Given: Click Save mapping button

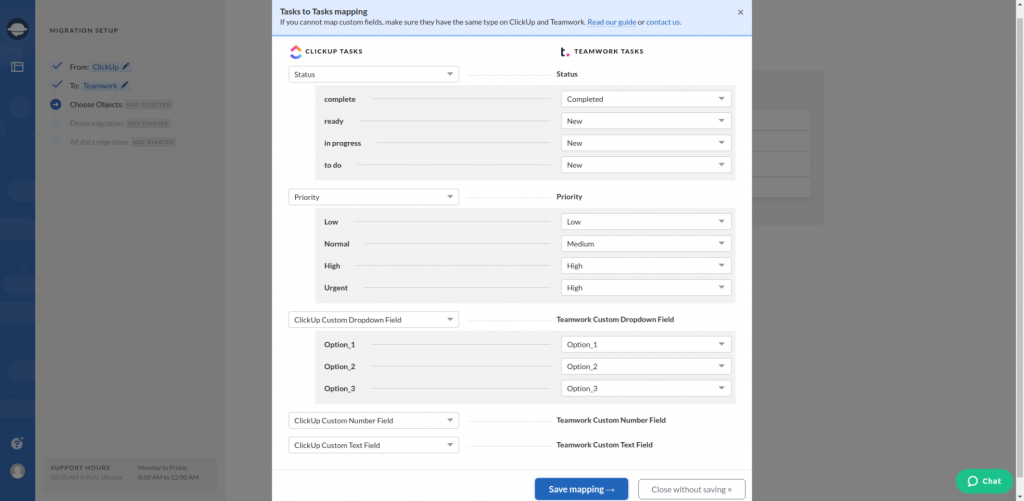Looking at the screenshot, I should coord(581,489).
